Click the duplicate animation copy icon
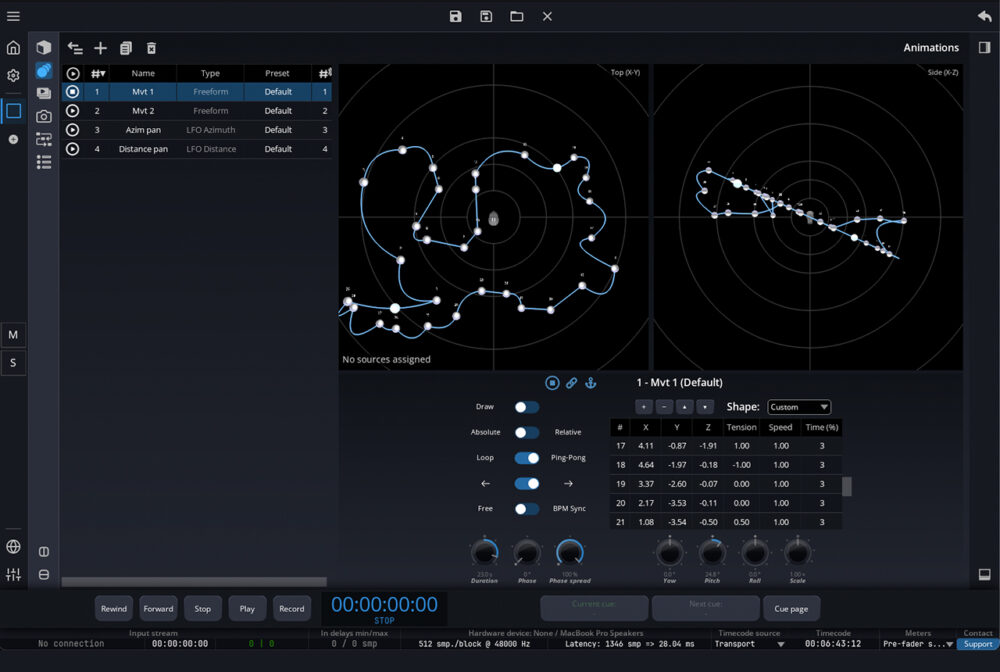 (x=126, y=48)
